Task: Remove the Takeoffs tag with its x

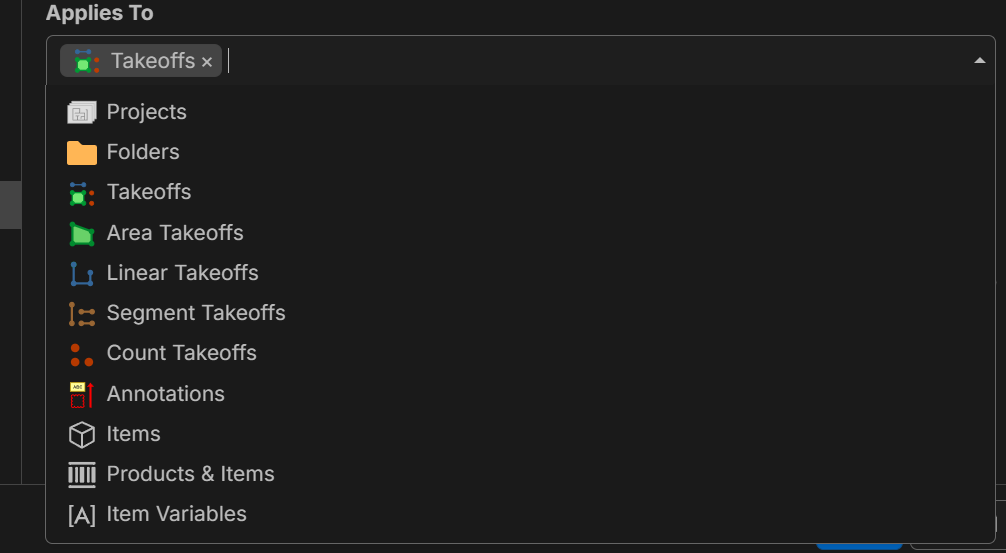Action: 207,62
